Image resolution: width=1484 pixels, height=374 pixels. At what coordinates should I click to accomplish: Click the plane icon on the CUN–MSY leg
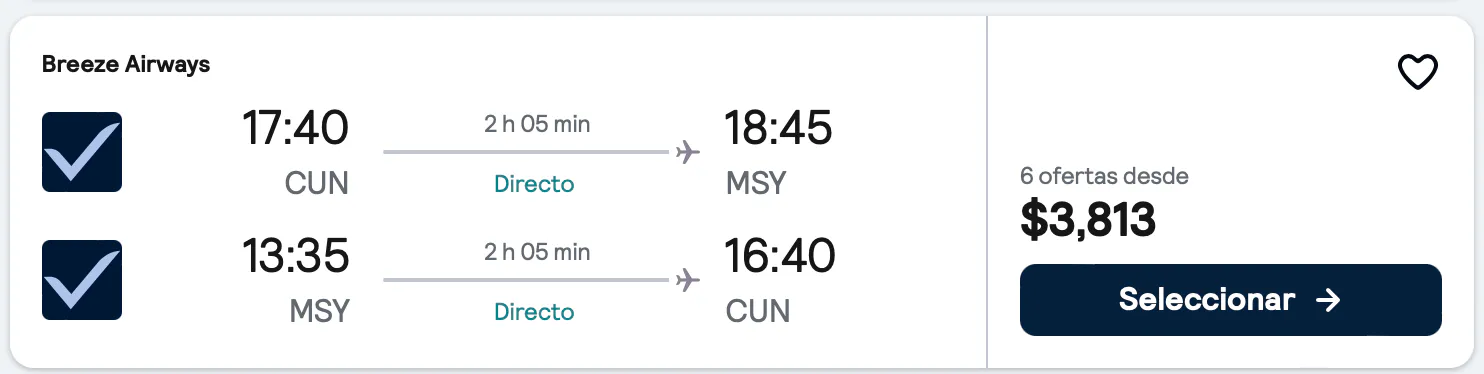[687, 152]
